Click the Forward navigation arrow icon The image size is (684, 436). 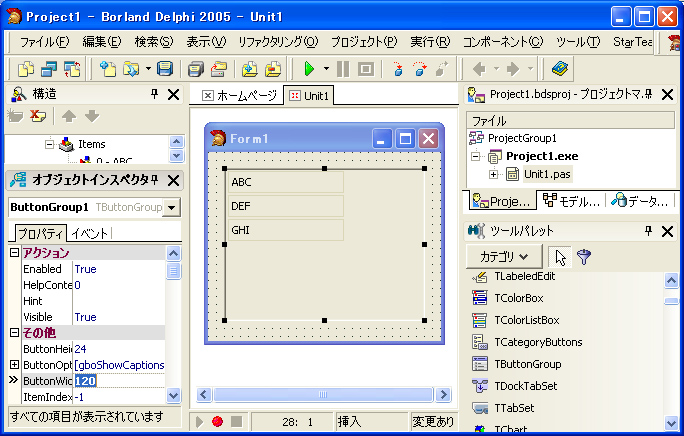513,69
